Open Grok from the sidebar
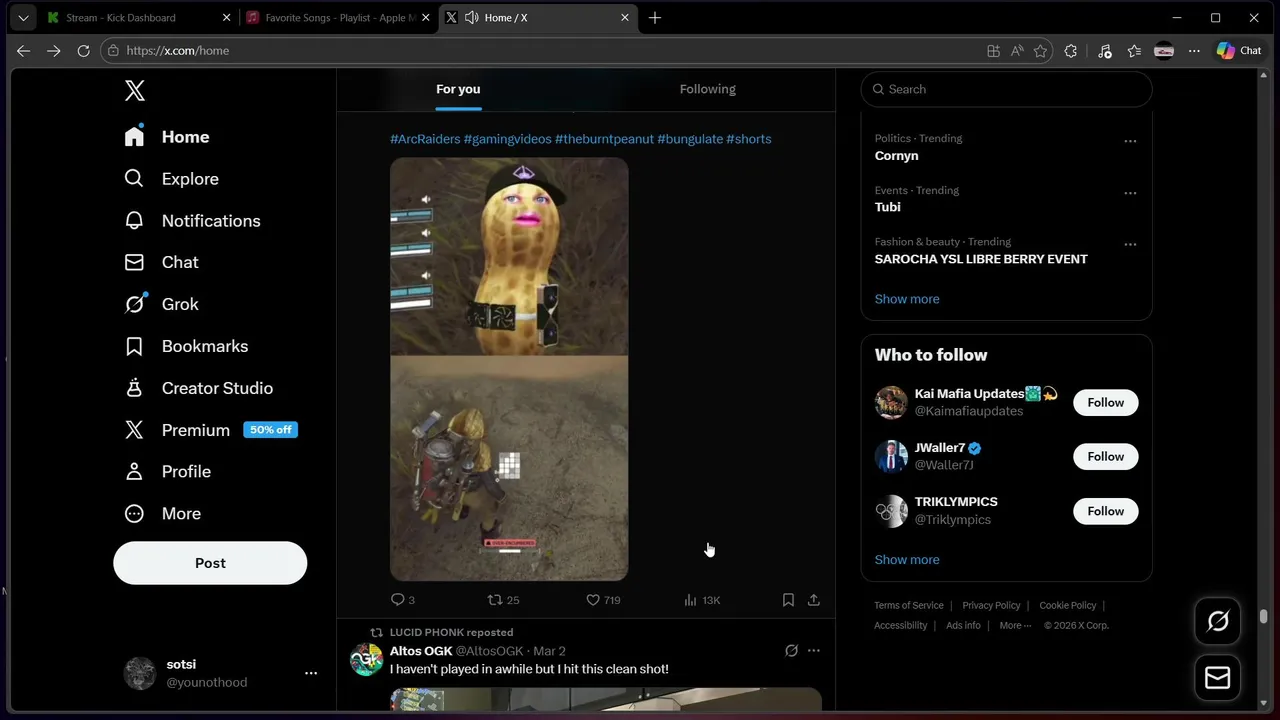Image resolution: width=1280 pixels, height=720 pixels. [161, 304]
